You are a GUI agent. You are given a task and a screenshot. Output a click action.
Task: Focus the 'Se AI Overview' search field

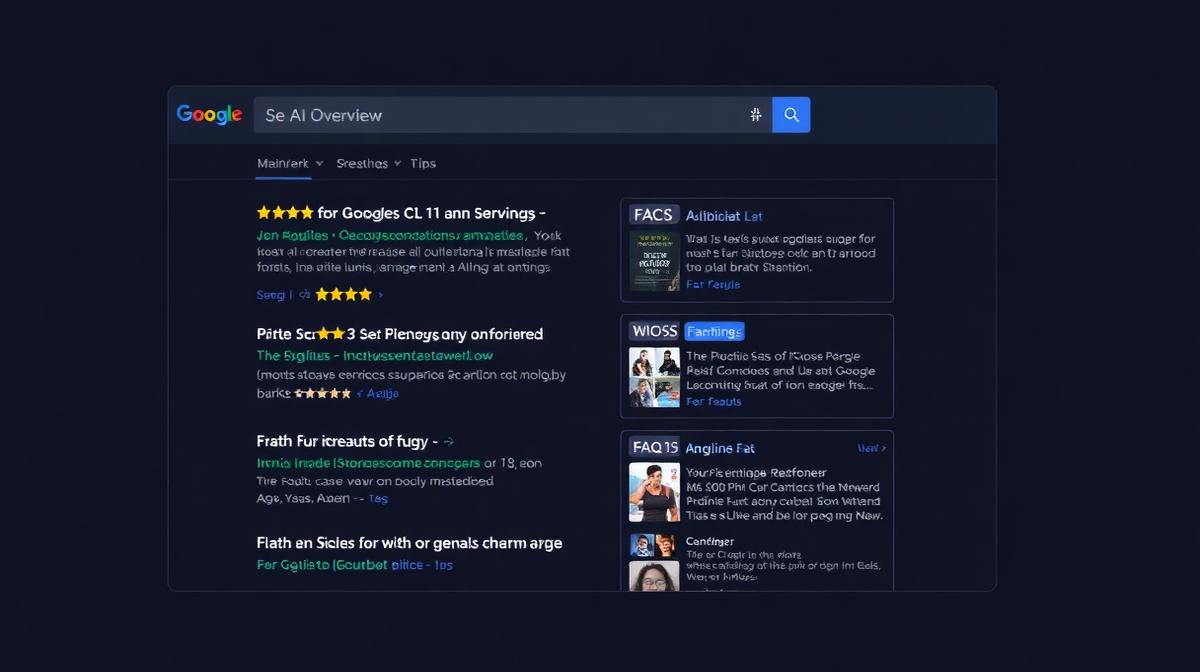513,115
